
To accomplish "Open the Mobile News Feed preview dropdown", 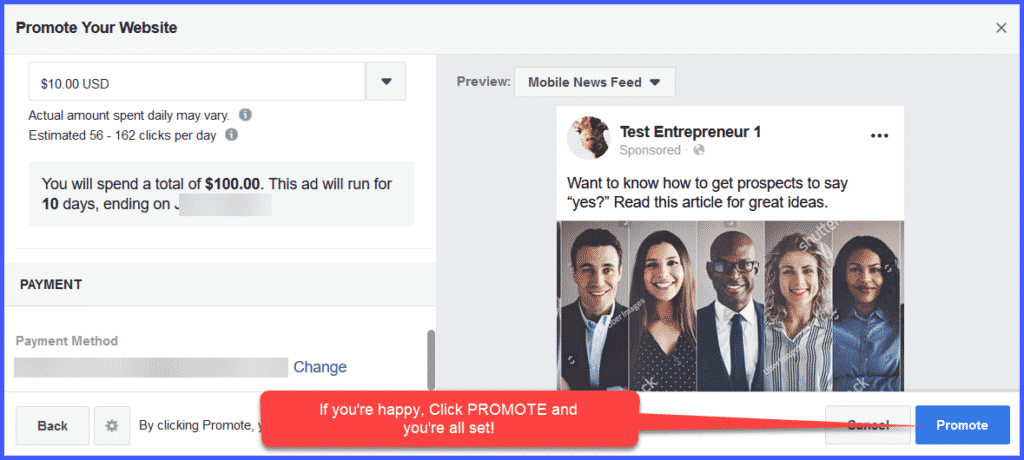I will [594, 82].
